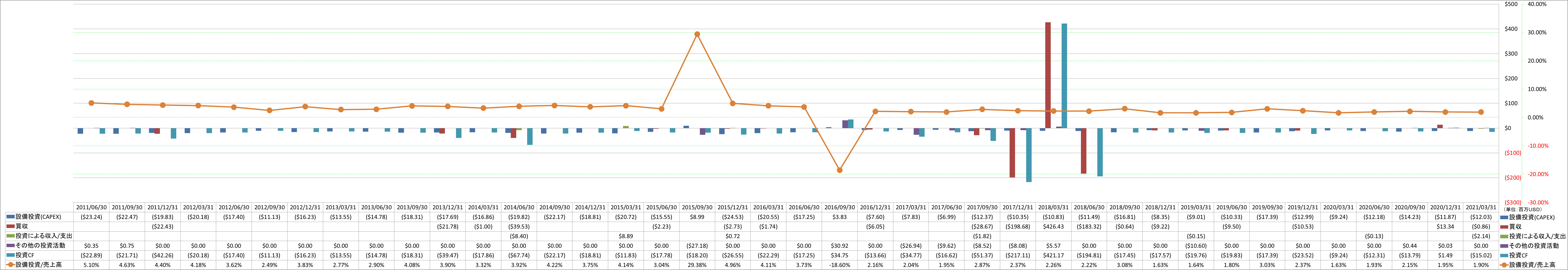1568x270 pixels.
Task: Click the $0.44 cell
Action: click(x=1410, y=246)
